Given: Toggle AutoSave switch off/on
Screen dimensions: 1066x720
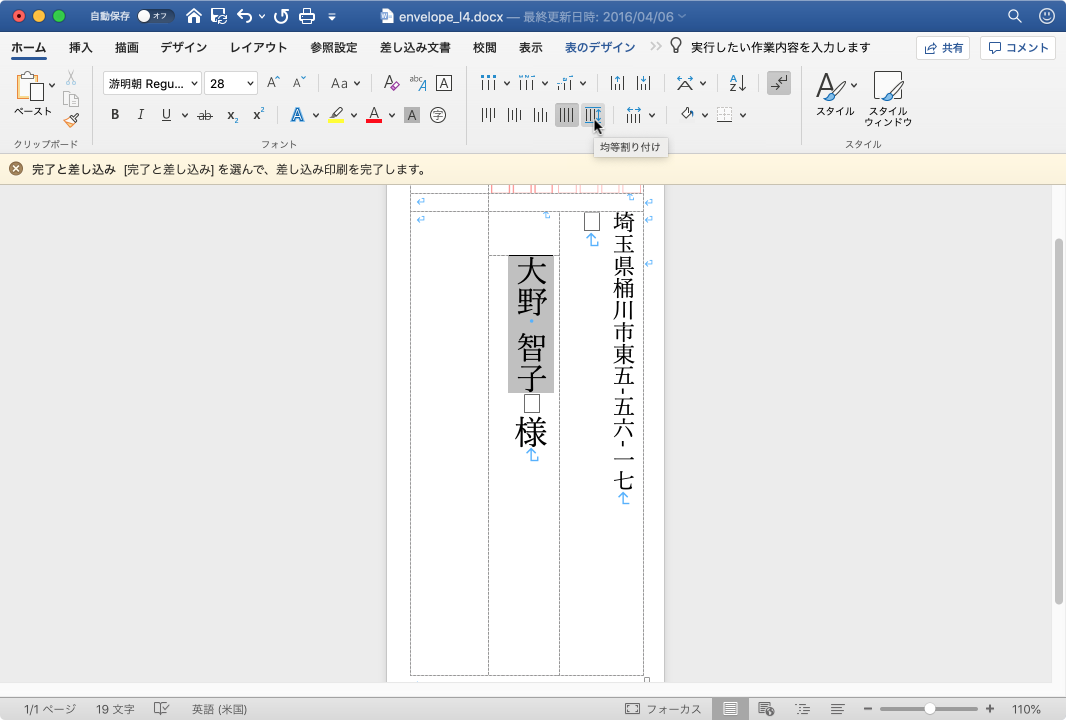Looking at the screenshot, I should tap(154, 16).
